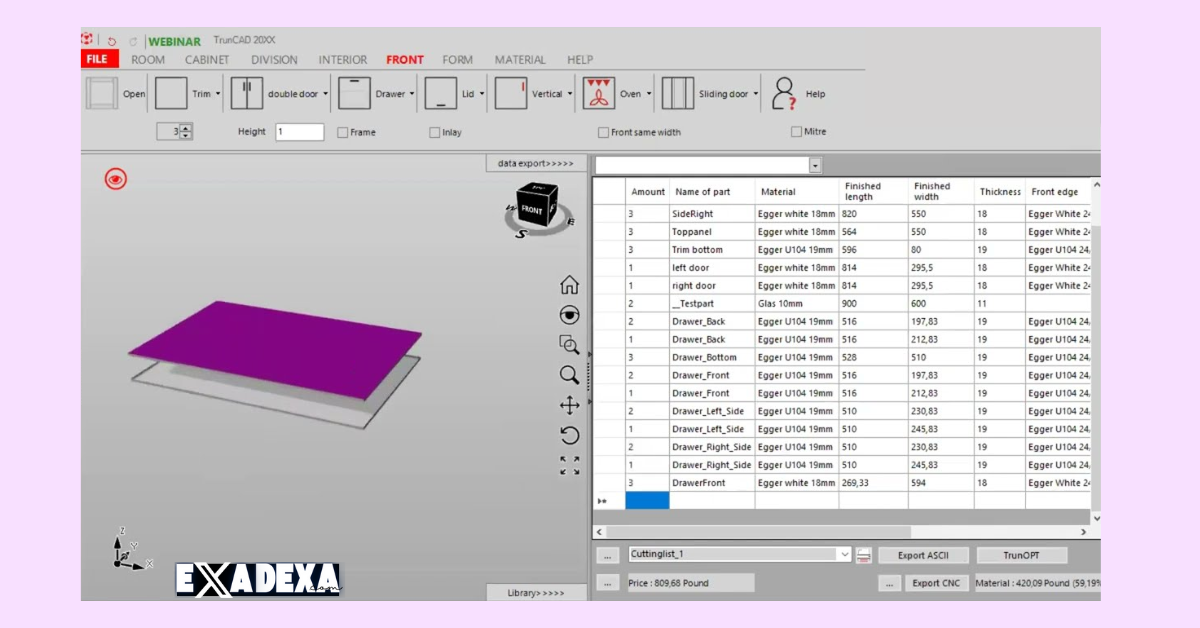The image size is (1200, 628).
Task: Open the FILE menu
Action: 97,59
